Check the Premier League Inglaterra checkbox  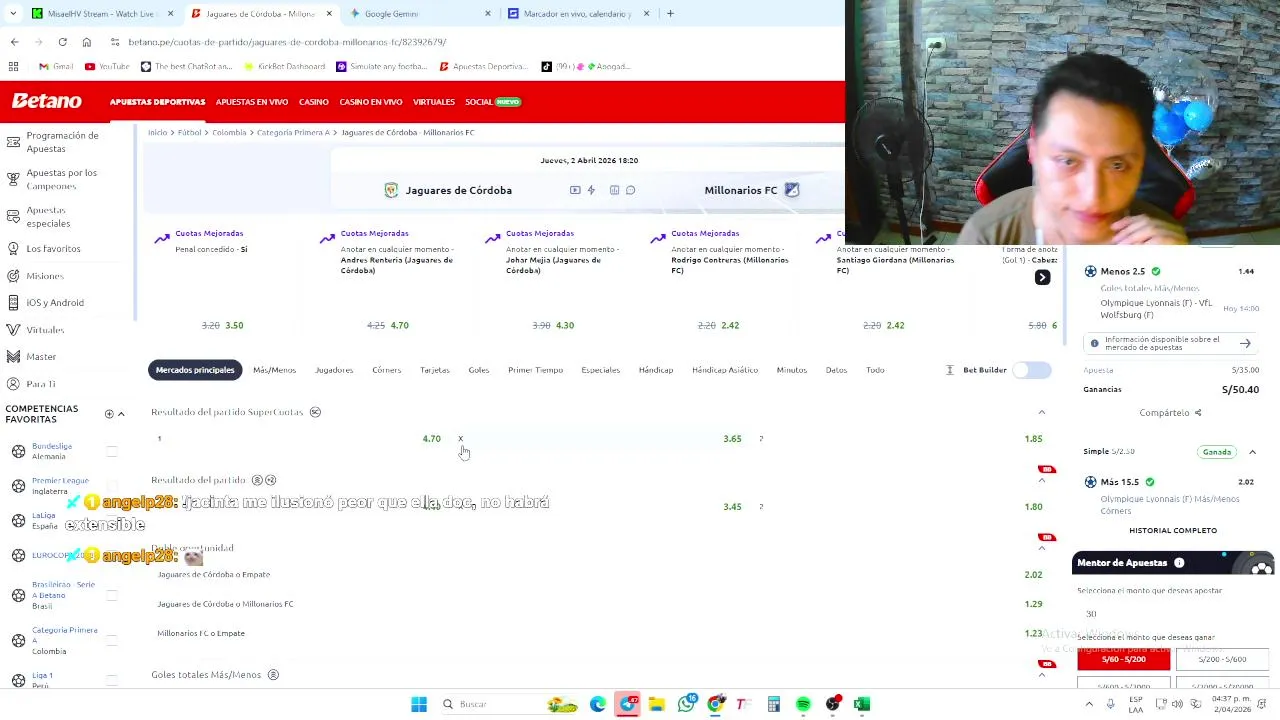pos(111,486)
